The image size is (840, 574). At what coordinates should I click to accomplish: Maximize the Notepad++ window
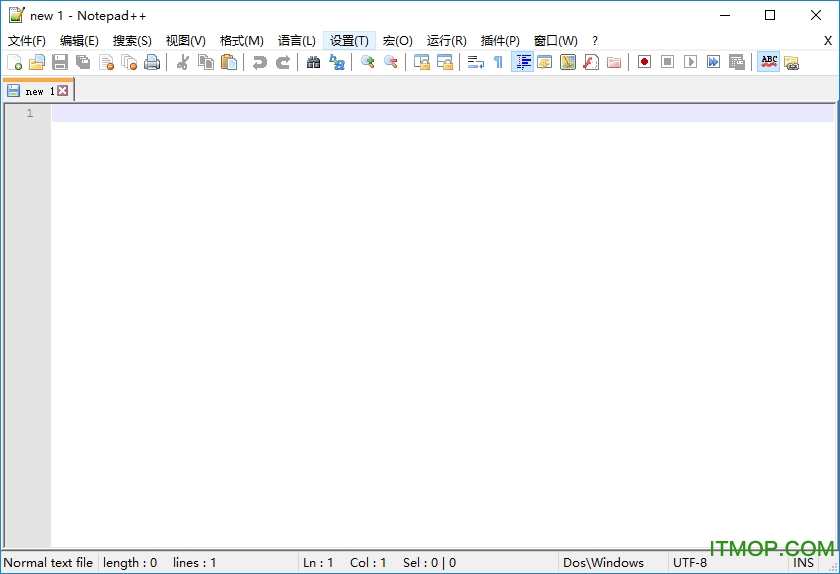[770, 15]
